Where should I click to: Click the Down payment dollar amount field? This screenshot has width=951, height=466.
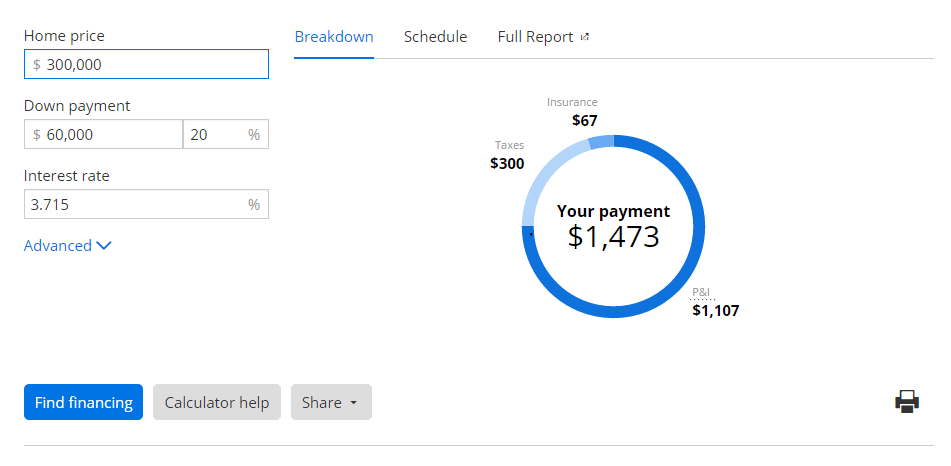click(103, 134)
